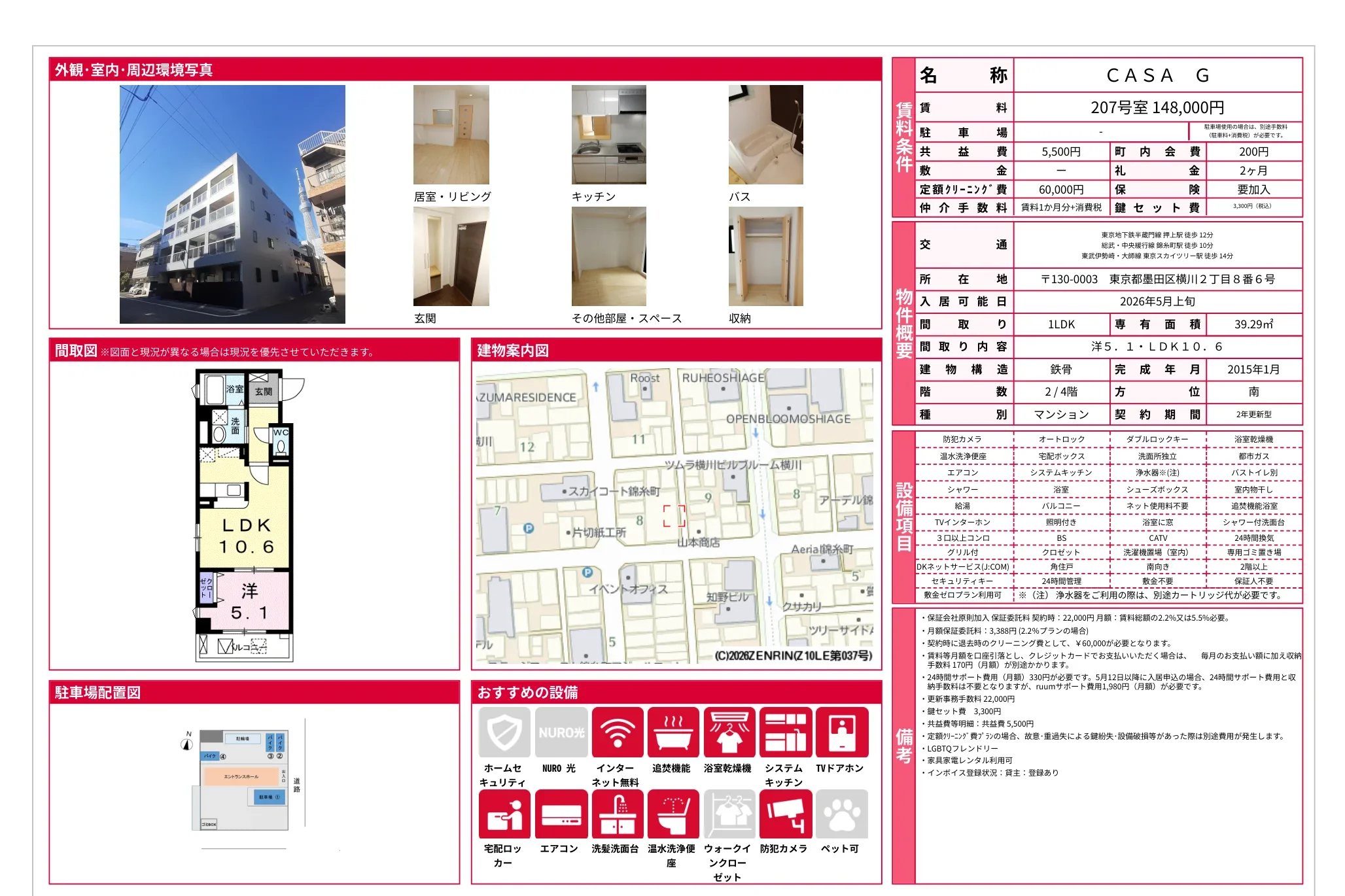This screenshot has width=1345, height=896.
Task: Click the 207号室 148,000円 rent cell
Action: [1157, 107]
